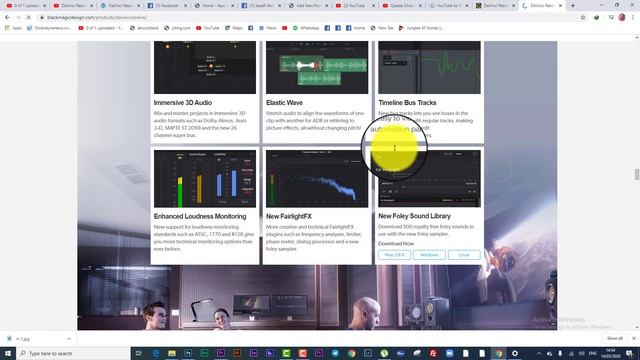The height and width of the screenshot is (360, 640).
Task: Switch to the '(2) YouTube' tab
Action: pos(354,6)
